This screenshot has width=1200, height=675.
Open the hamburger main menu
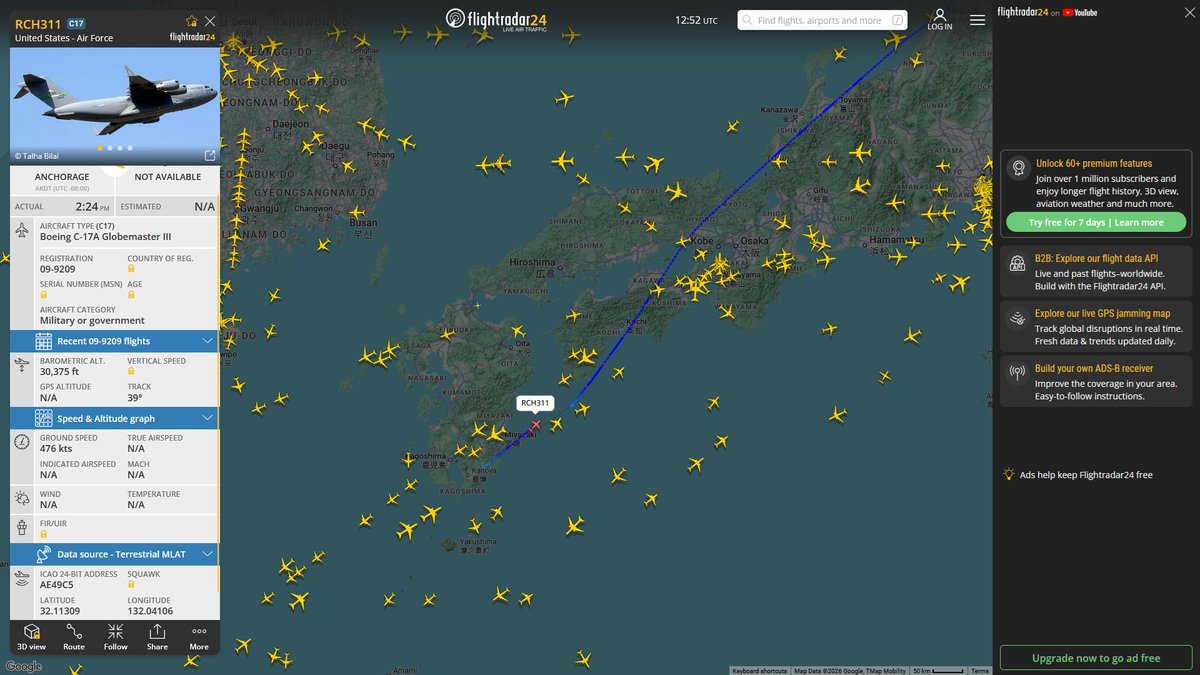pos(977,19)
